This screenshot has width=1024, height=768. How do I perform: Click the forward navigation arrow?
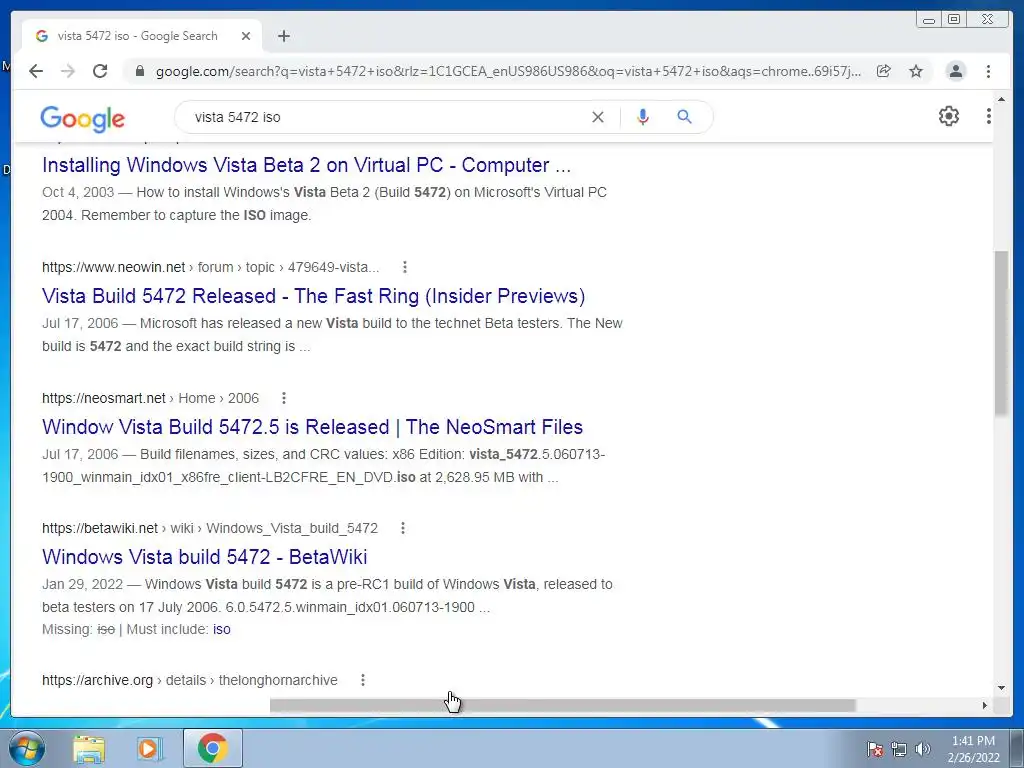[68, 71]
